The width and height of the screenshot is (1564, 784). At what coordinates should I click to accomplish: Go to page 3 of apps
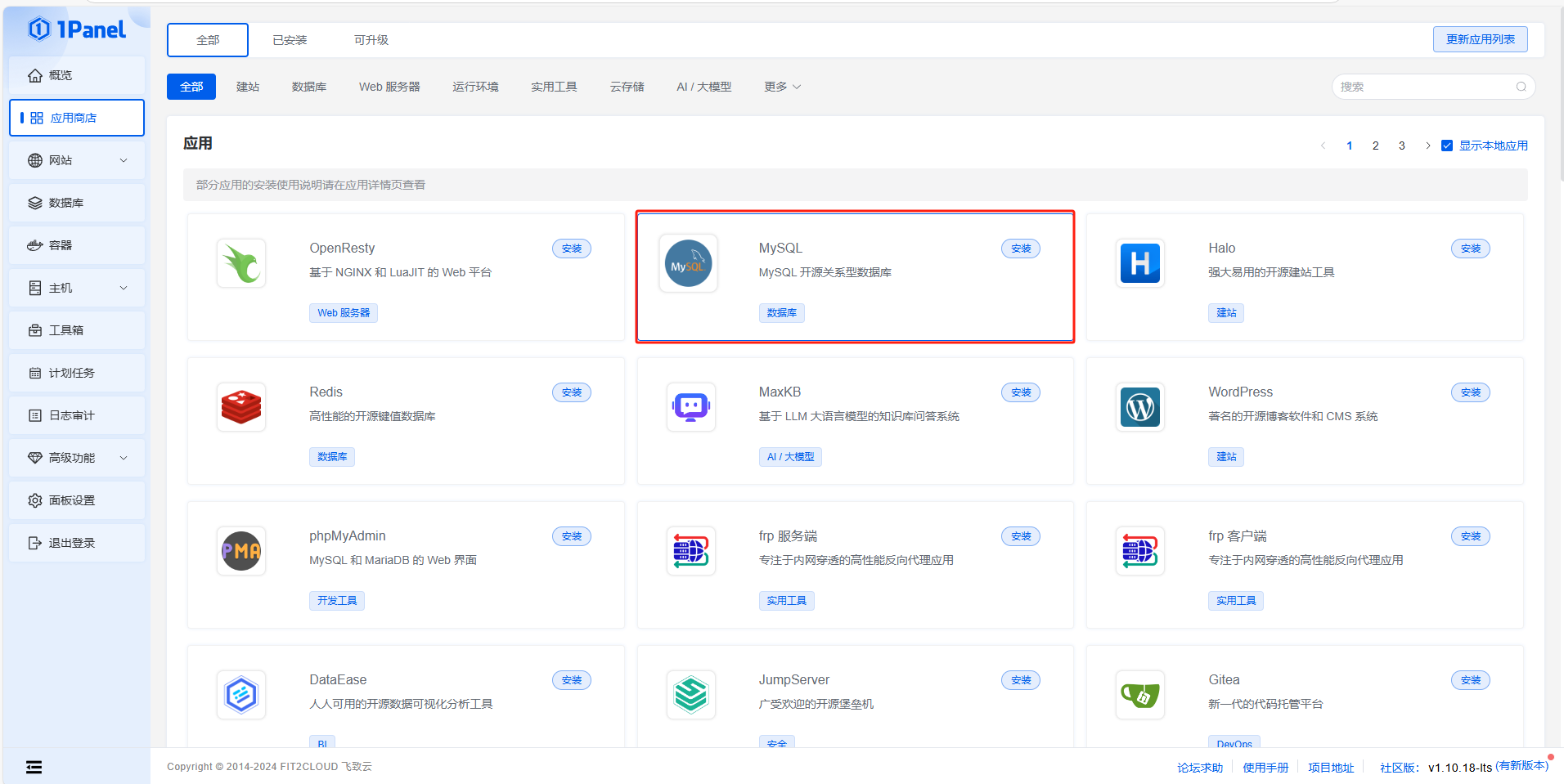1402,146
